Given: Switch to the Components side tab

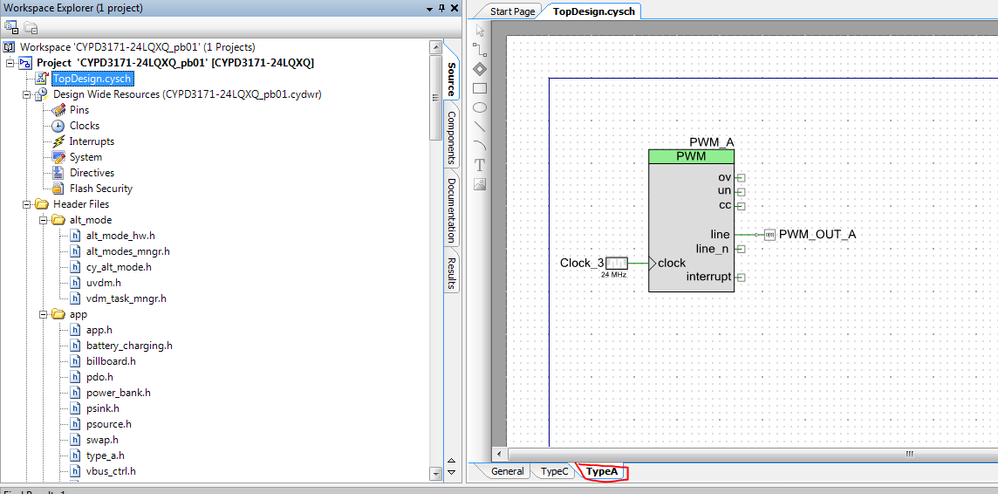Looking at the screenshot, I should [451, 137].
